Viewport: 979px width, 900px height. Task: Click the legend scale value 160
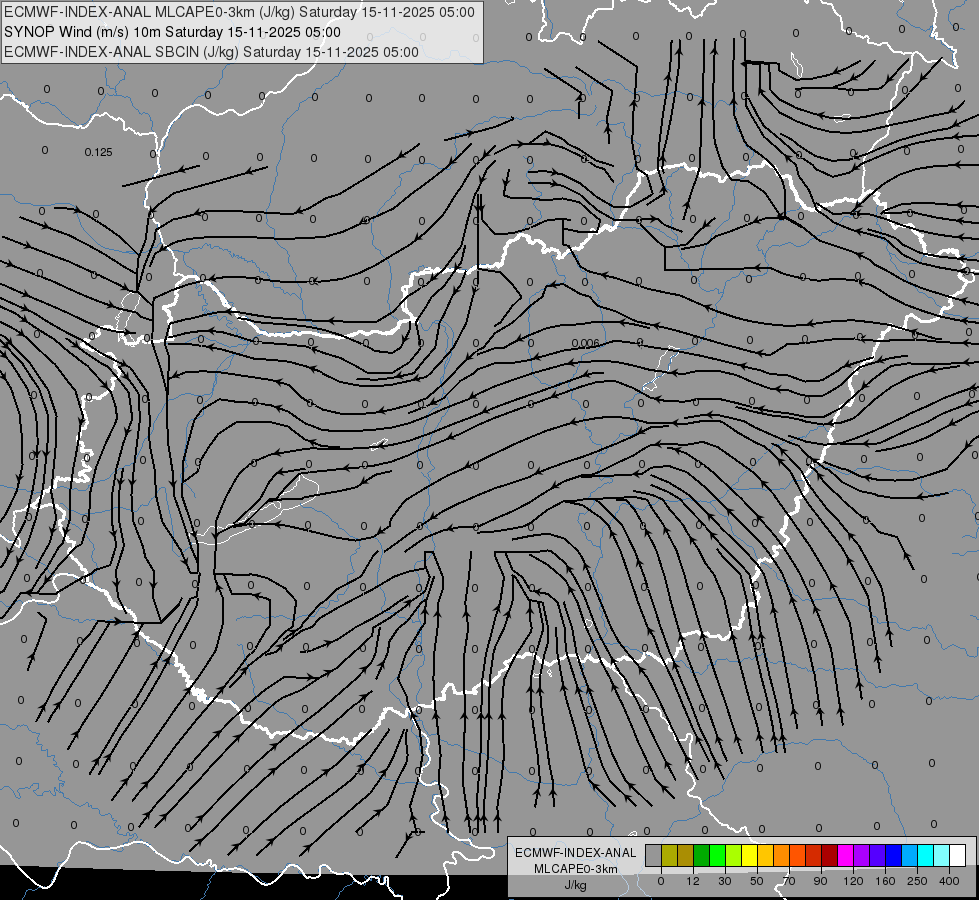coord(885,881)
